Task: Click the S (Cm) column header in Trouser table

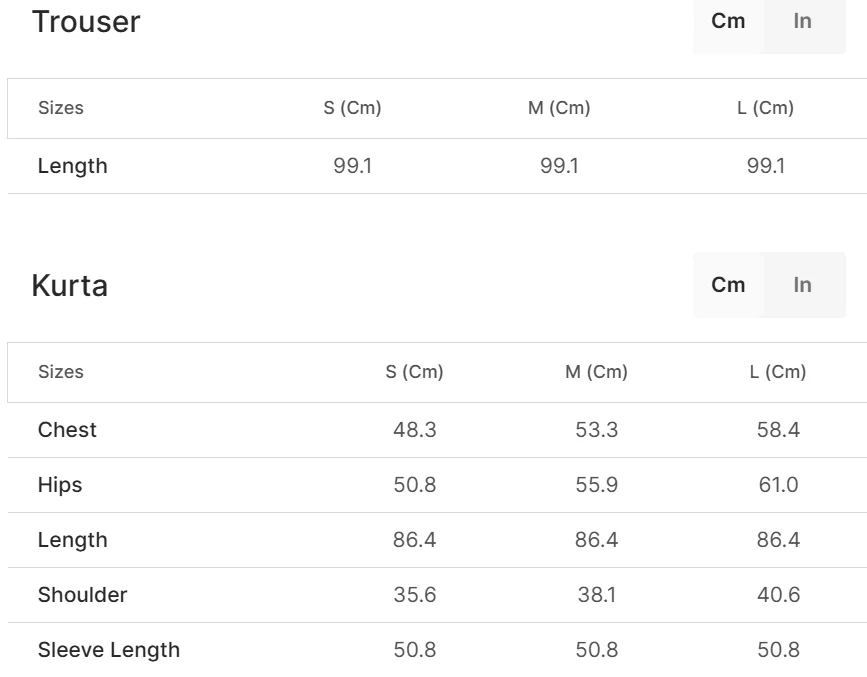Action: (x=352, y=108)
